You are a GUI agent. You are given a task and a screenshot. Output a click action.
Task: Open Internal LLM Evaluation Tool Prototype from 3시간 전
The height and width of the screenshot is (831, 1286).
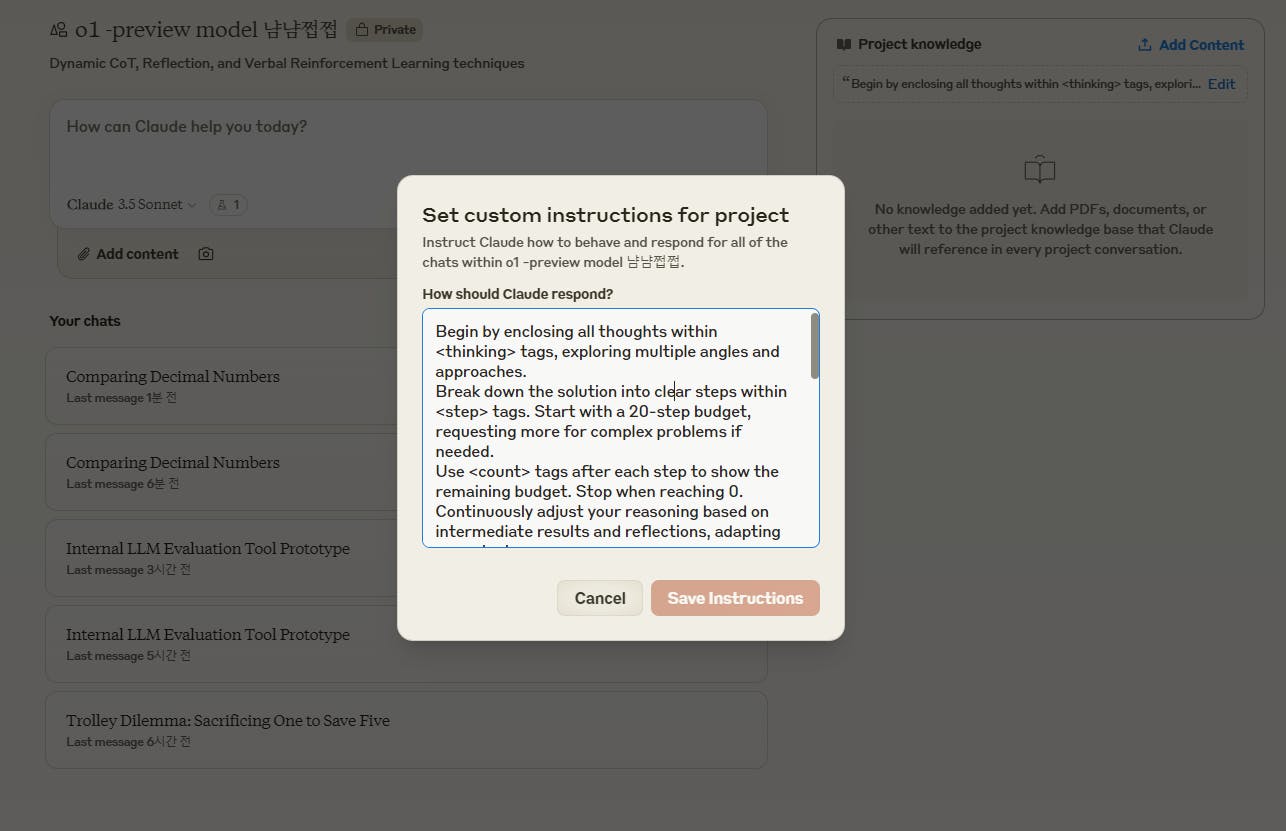click(406, 558)
